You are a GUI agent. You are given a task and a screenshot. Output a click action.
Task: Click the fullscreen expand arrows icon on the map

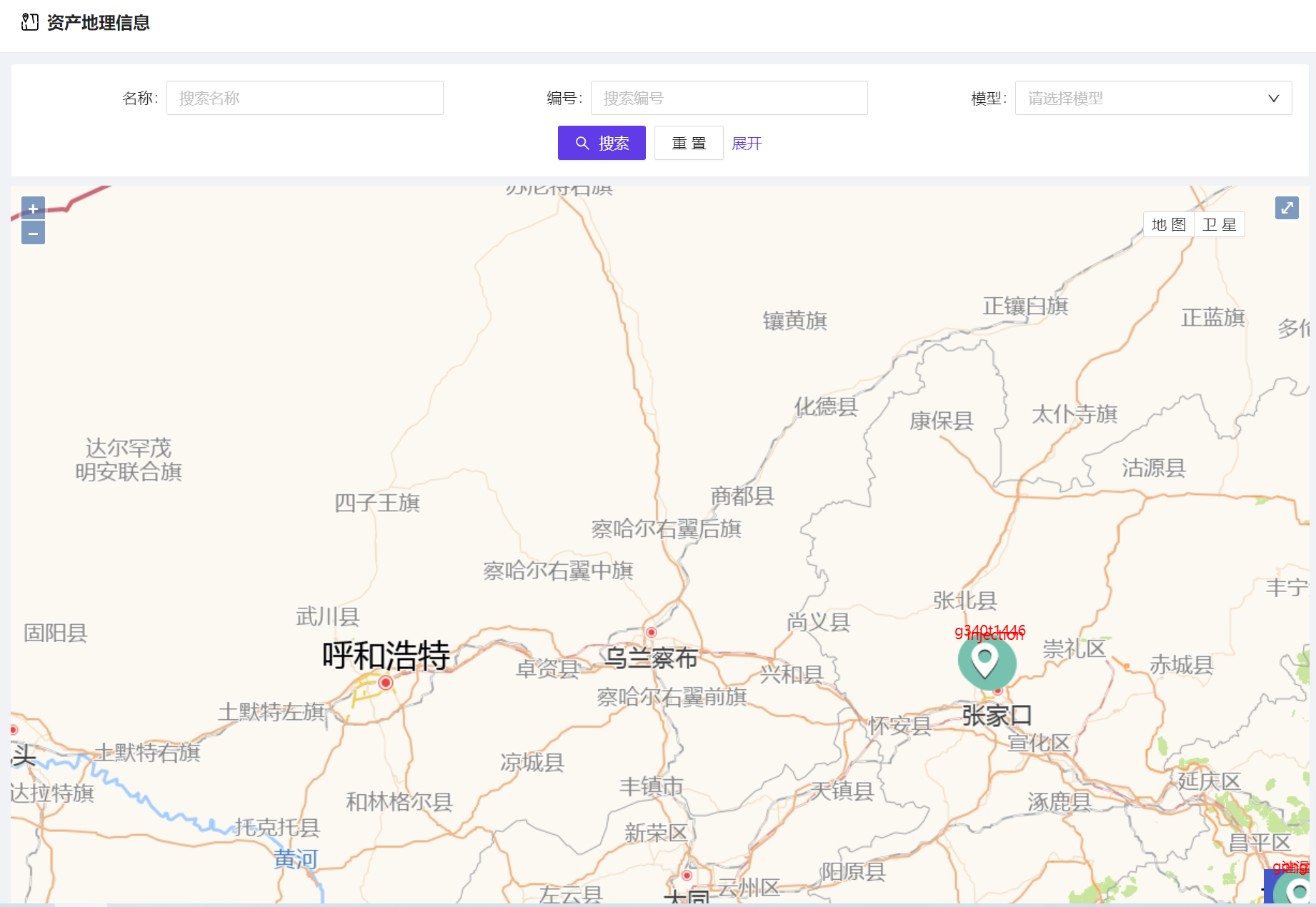(x=1287, y=207)
